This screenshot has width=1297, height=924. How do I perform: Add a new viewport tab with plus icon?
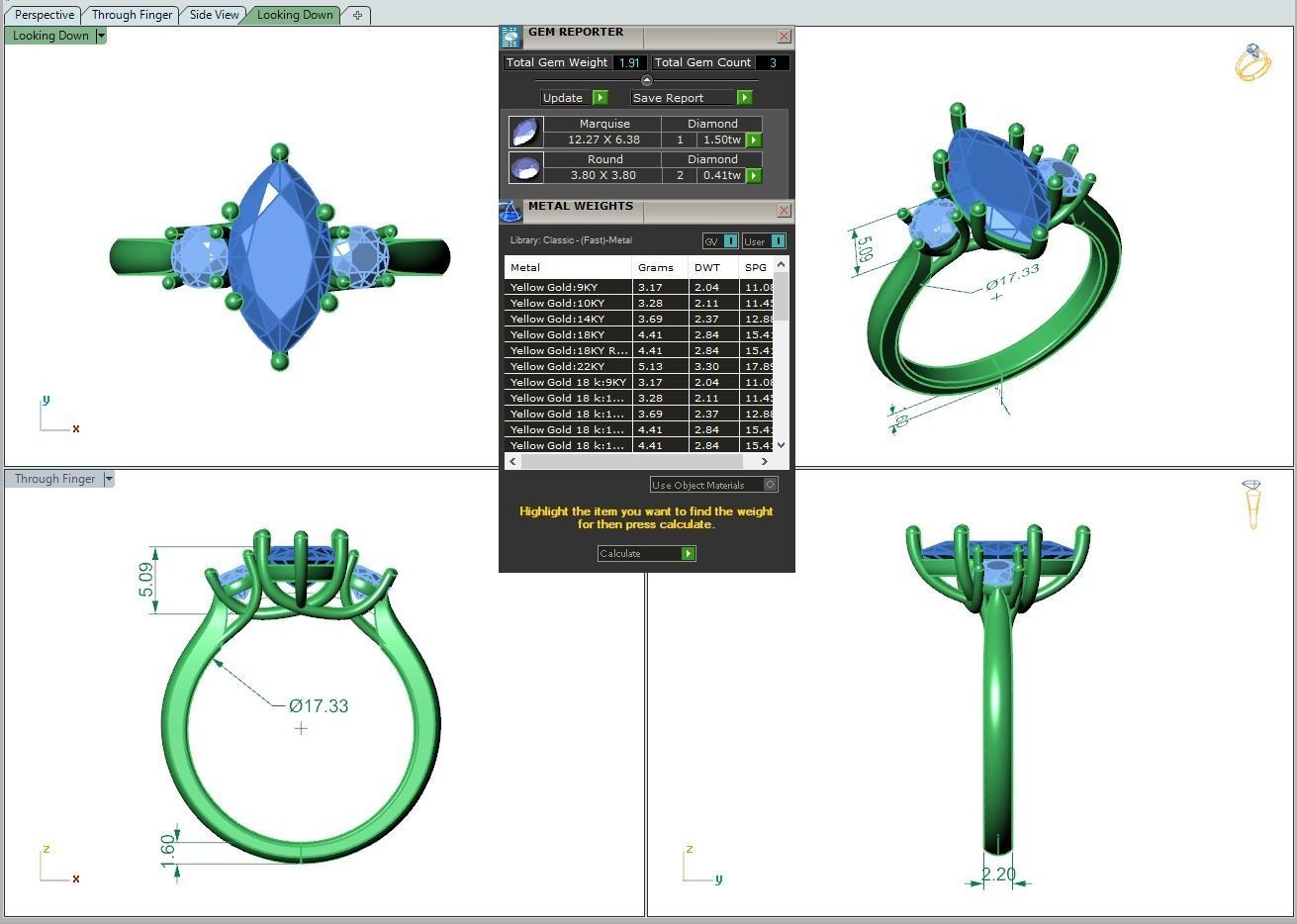tap(357, 15)
